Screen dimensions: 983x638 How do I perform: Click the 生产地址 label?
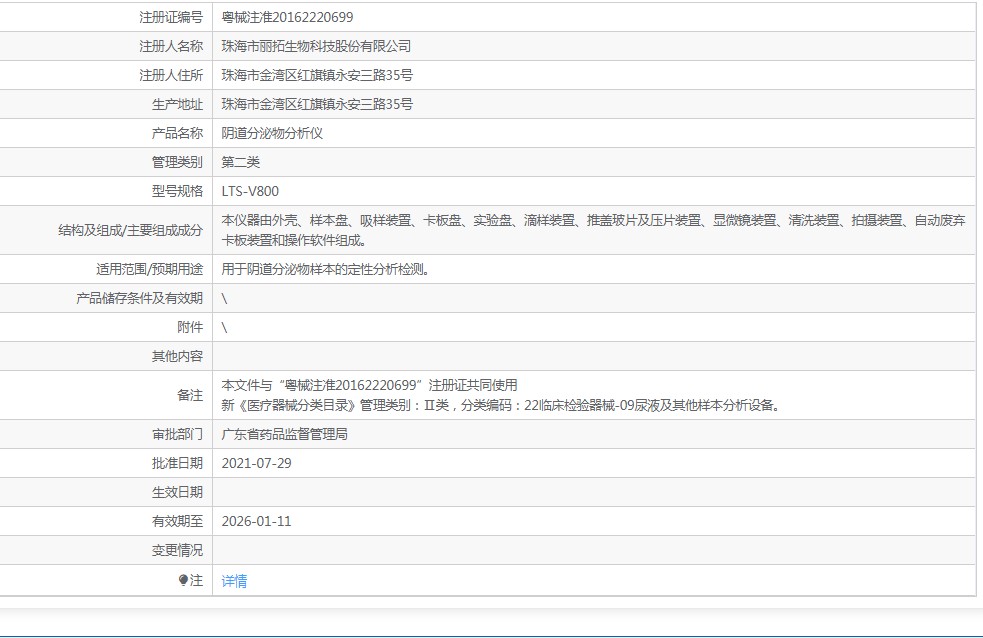pos(177,104)
